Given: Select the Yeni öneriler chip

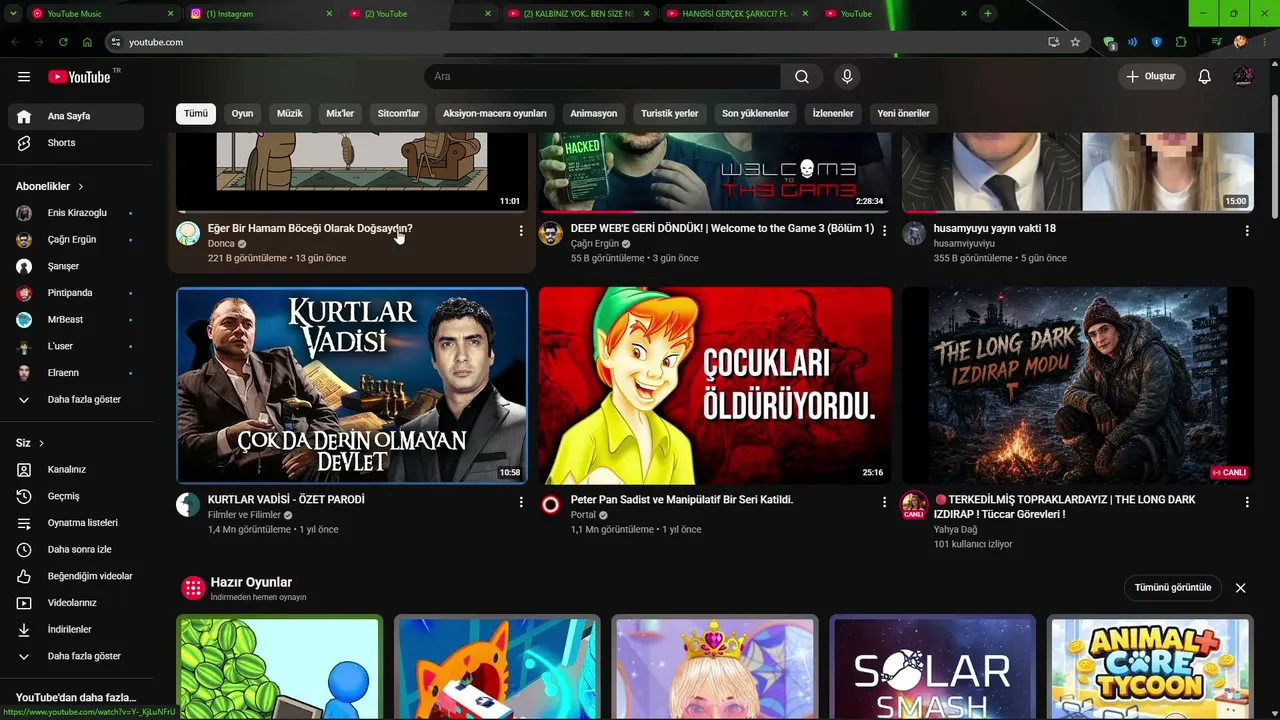Looking at the screenshot, I should (904, 114).
